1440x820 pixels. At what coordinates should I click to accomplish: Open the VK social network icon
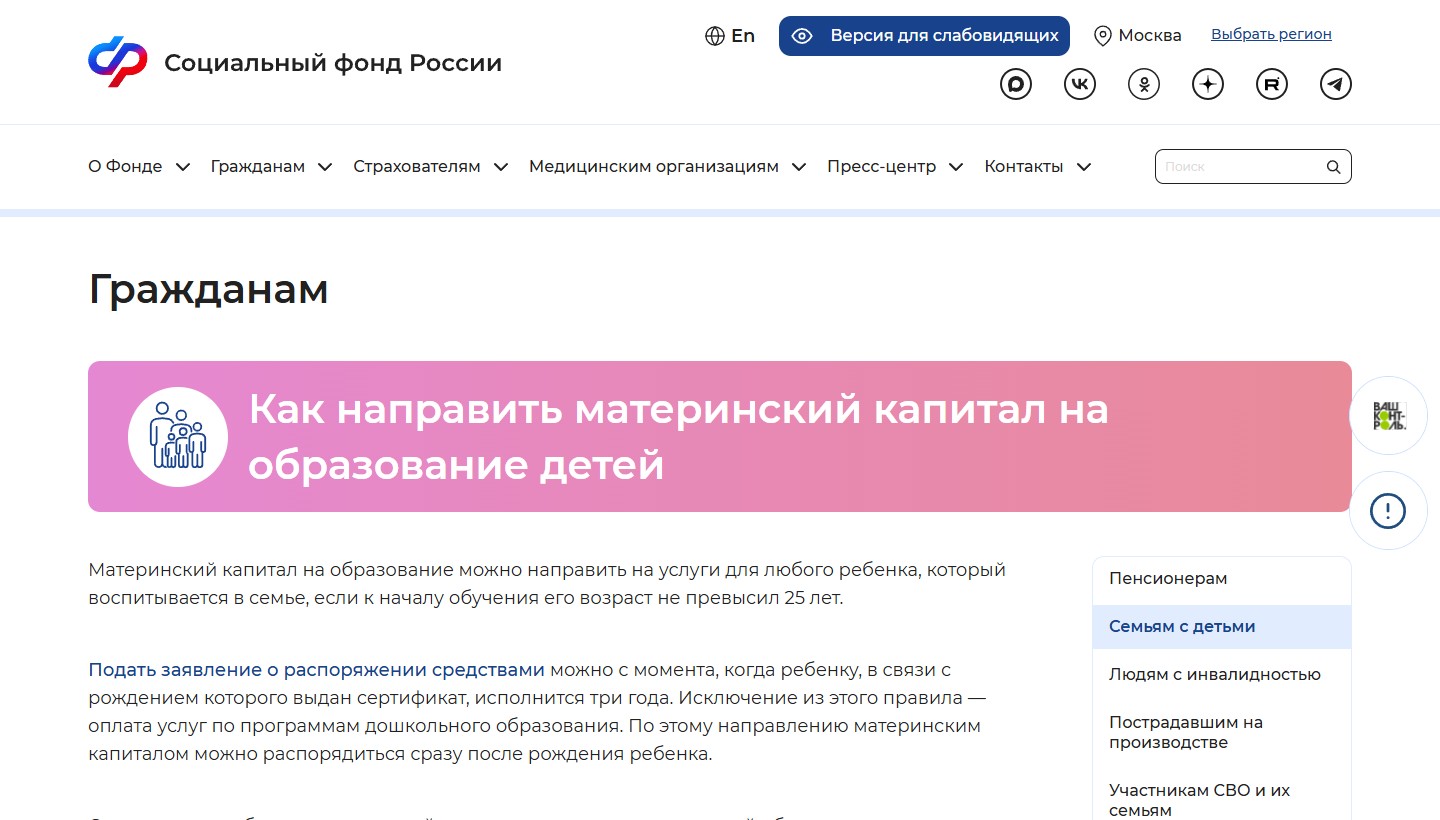(1080, 84)
